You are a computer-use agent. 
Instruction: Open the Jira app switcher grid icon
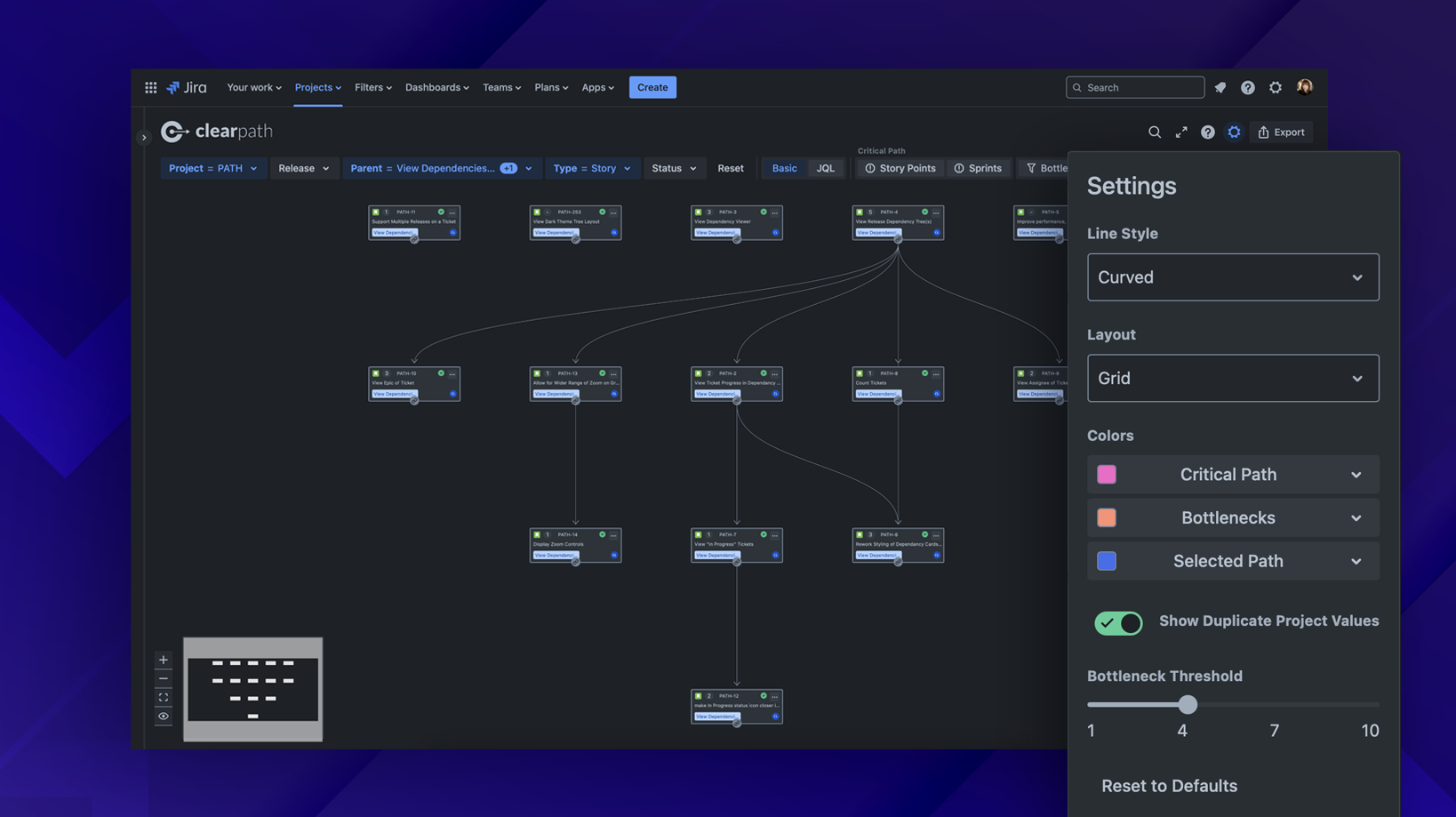tap(150, 87)
